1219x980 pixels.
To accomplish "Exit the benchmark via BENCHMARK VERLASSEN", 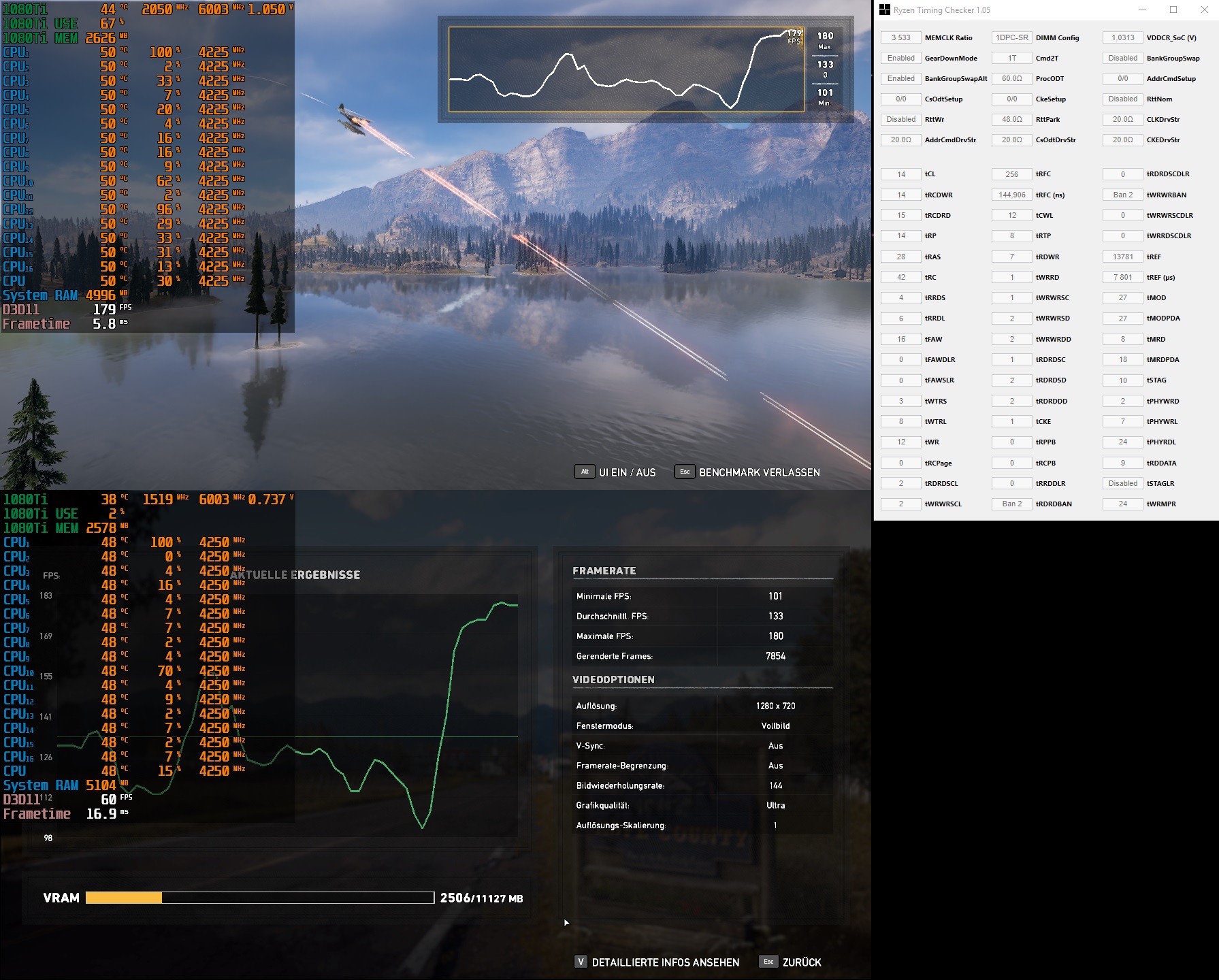I will (760, 472).
